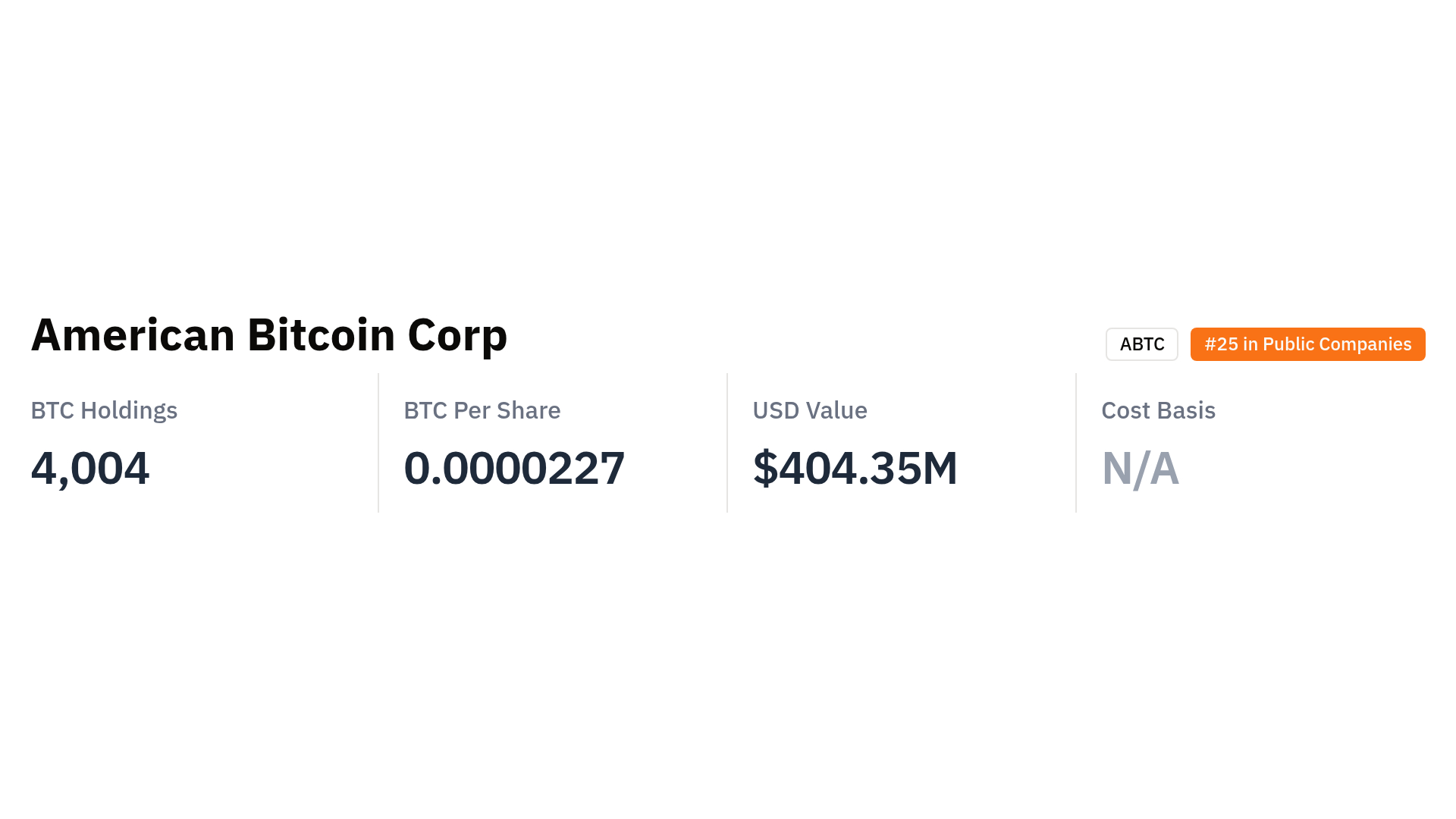Image resolution: width=1456 pixels, height=819 pixels.
Task: Select the 4,004 holdings value
Action: click(90, 468)
